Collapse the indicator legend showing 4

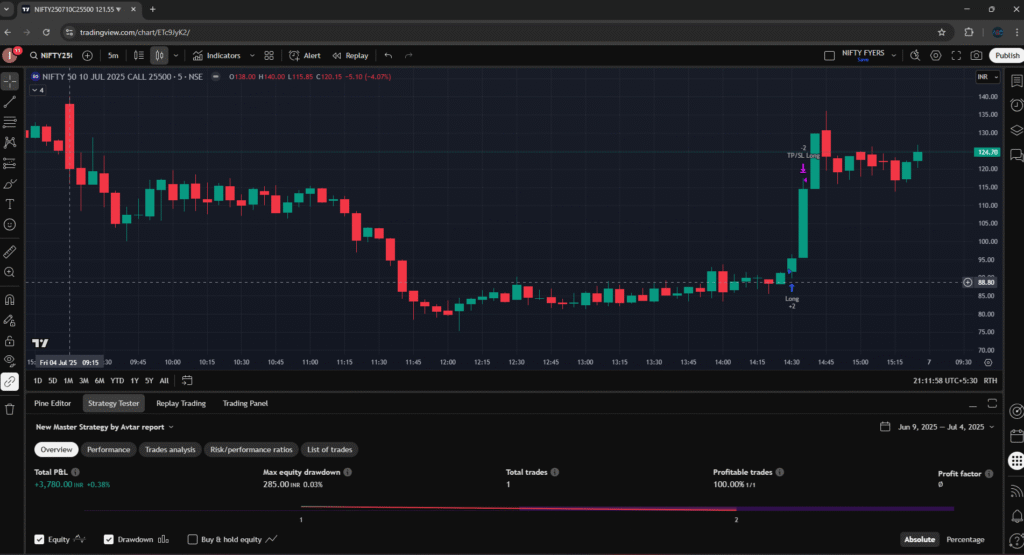pyautogui.click(x=38, y=90)
